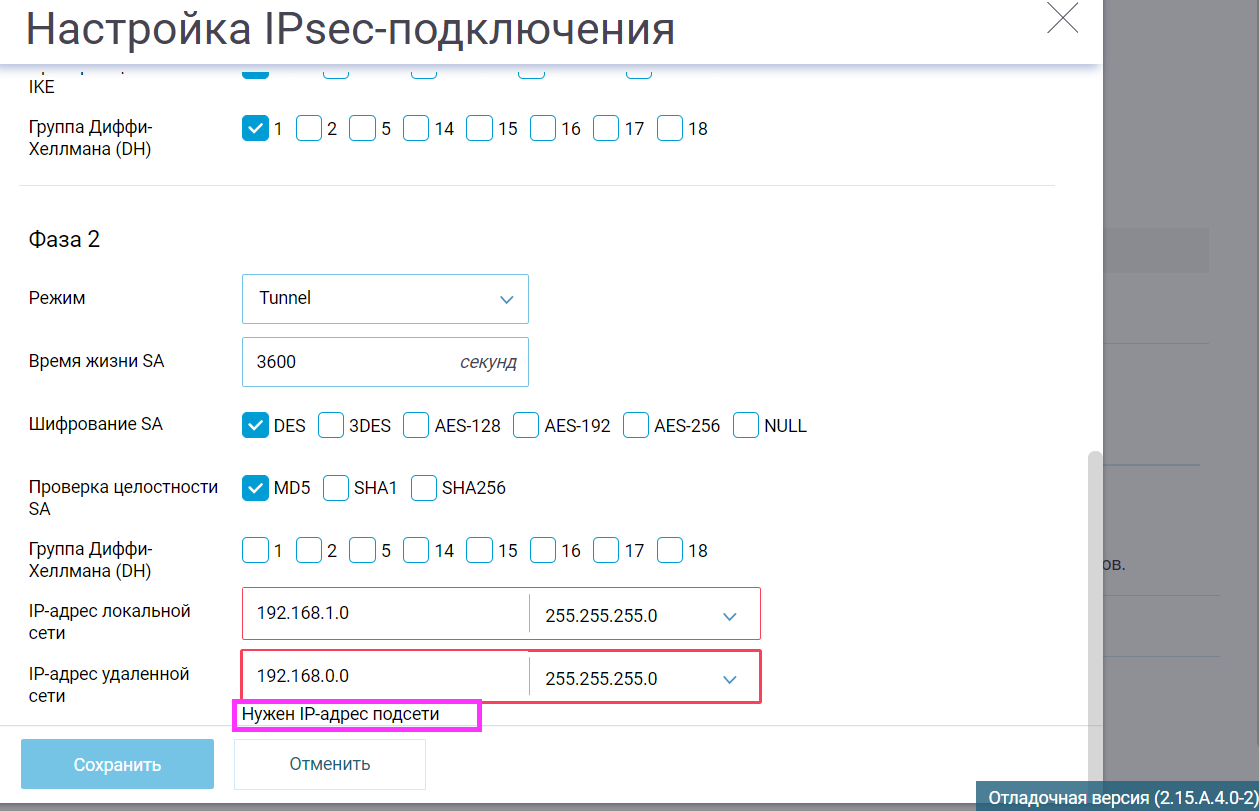The height and width of the screenshot is (811, 1259).
Task: Close the IPsec connection settings dialog
Action: click(x=1062, y=17)
